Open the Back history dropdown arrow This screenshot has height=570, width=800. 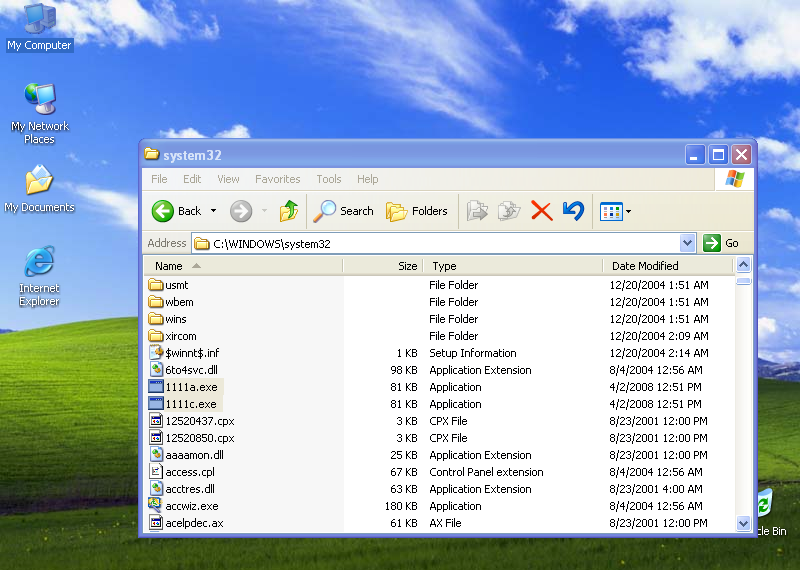pos(214,211)
